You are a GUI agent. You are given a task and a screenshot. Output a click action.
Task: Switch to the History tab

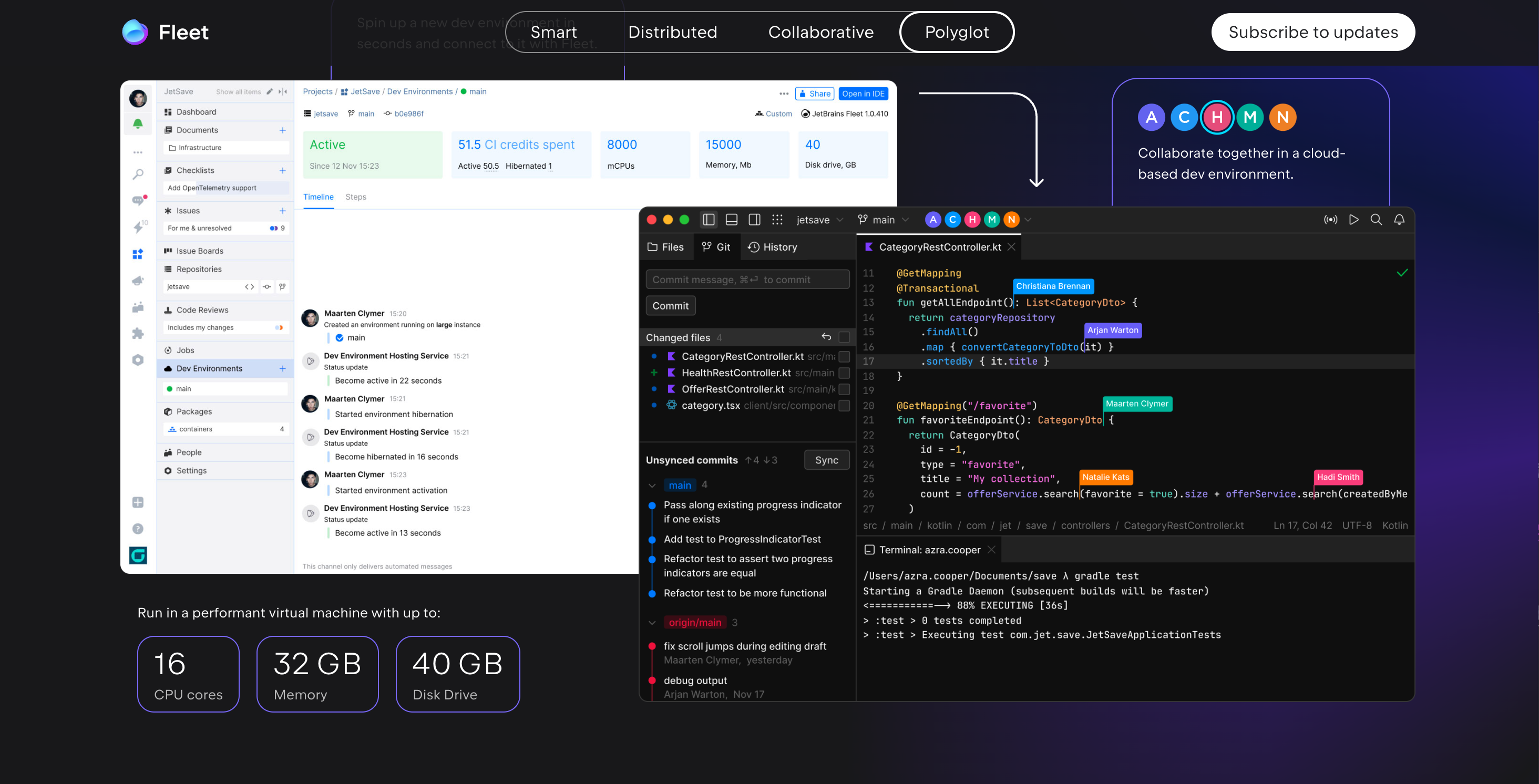(x=773, y=247)
